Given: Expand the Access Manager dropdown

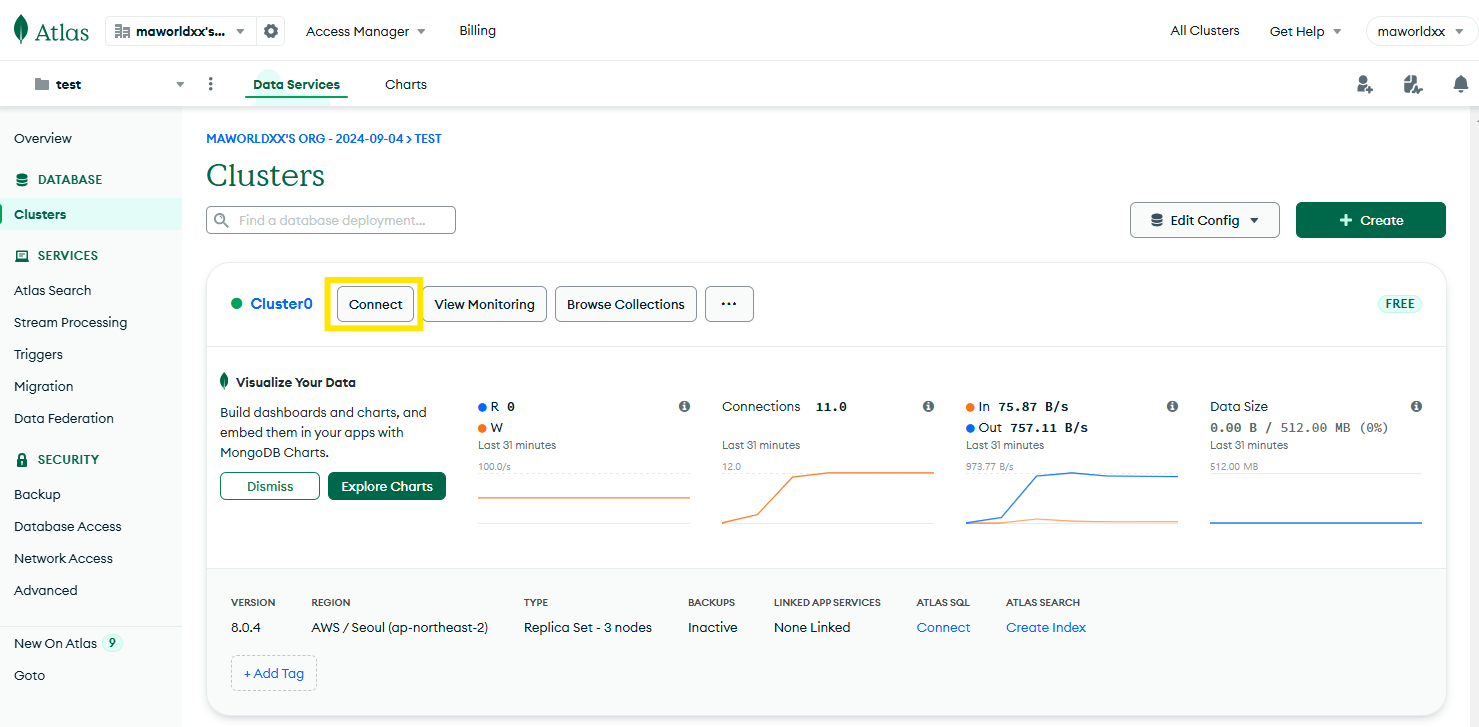Looking at the screenshot, I should tap(366, 31).
